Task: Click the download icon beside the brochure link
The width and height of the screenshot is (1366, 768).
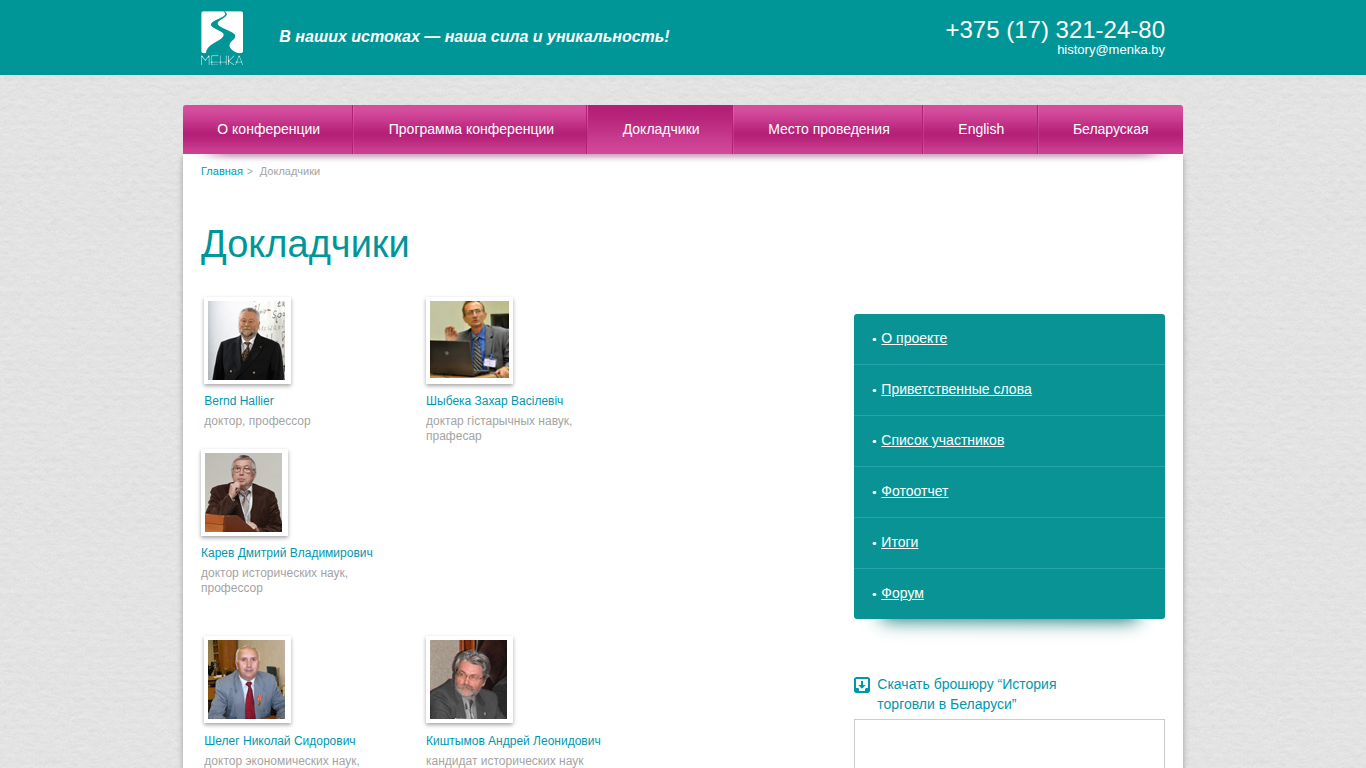Action: click(x=862, y=685)
